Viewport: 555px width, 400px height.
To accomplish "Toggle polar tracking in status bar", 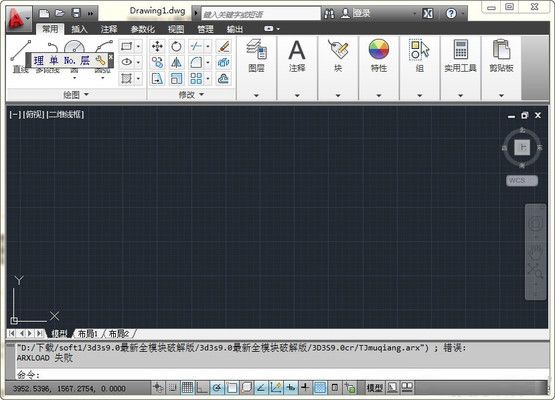I will [x=217, y=388].
